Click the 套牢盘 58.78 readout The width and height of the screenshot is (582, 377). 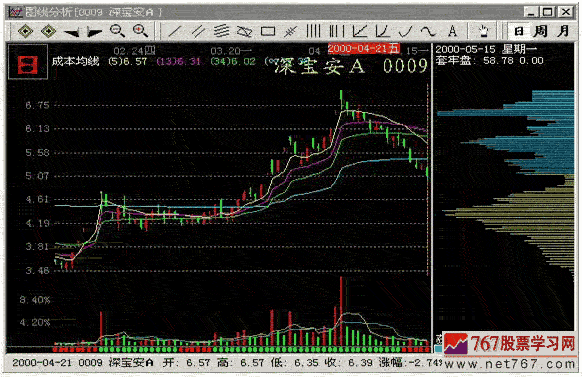[x=489, y=60]
